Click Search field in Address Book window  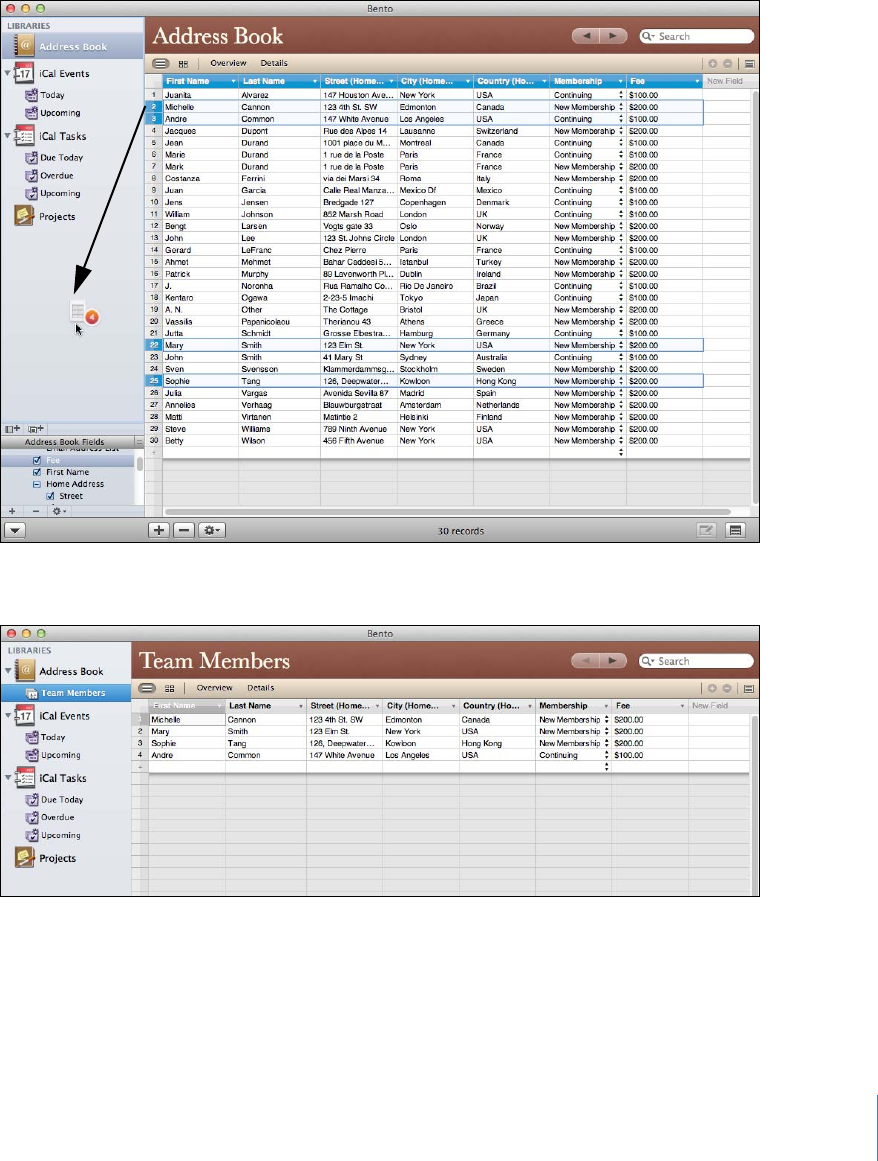[x=697, y=36]
